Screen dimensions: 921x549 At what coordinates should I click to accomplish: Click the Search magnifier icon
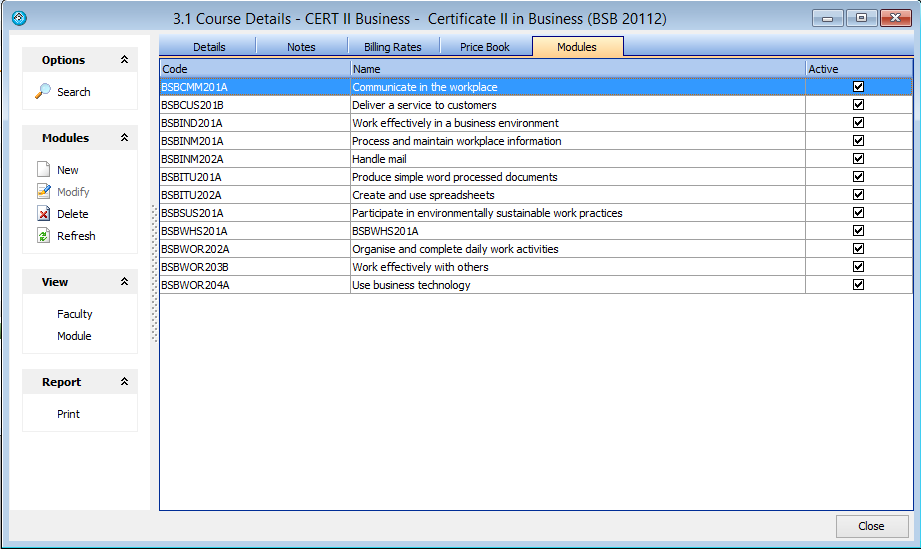coord(43,91)
